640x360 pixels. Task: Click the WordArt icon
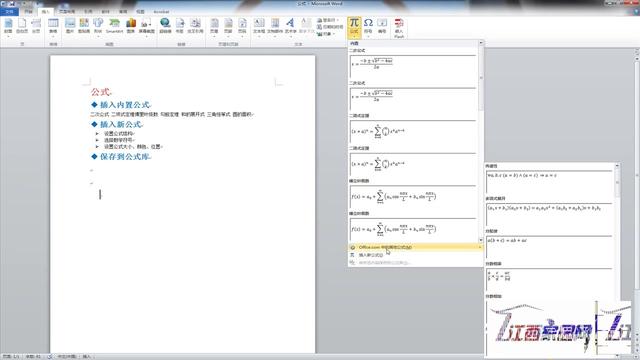[291, 27]
